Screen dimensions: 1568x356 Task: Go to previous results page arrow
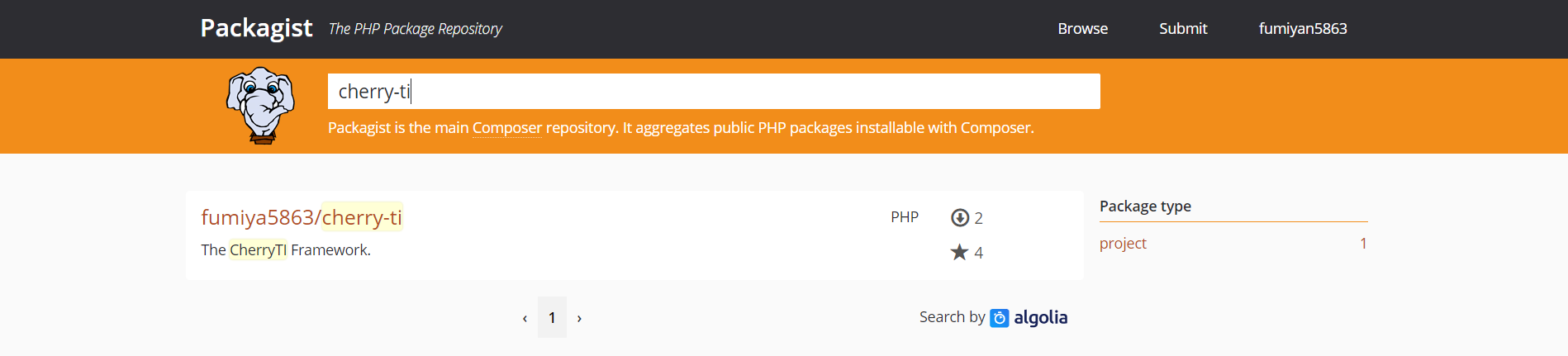[525, 318]
